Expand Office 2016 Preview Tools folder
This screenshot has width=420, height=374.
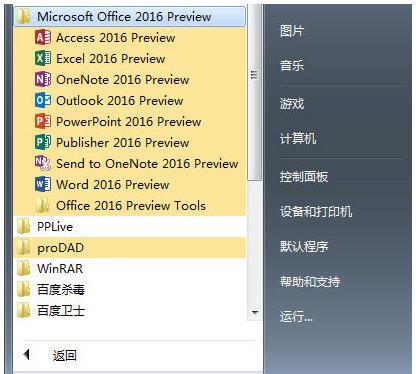point(130,206)
